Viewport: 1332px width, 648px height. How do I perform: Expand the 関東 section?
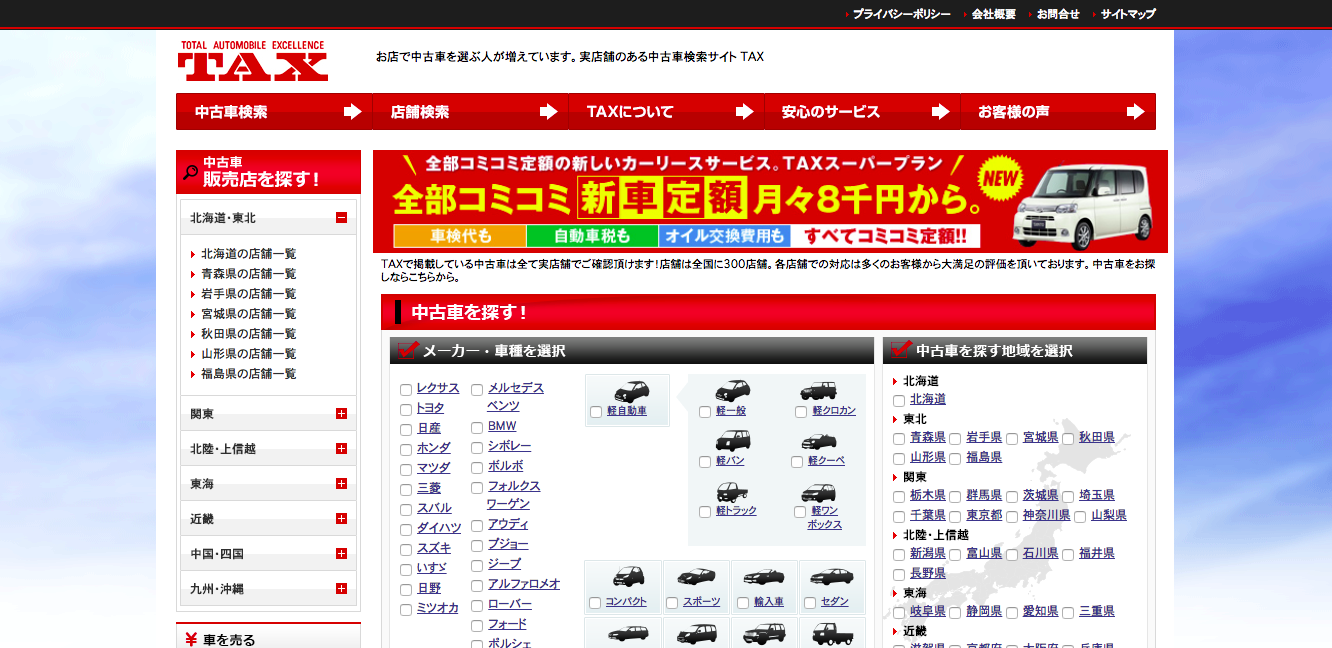(x=341, y=414)
